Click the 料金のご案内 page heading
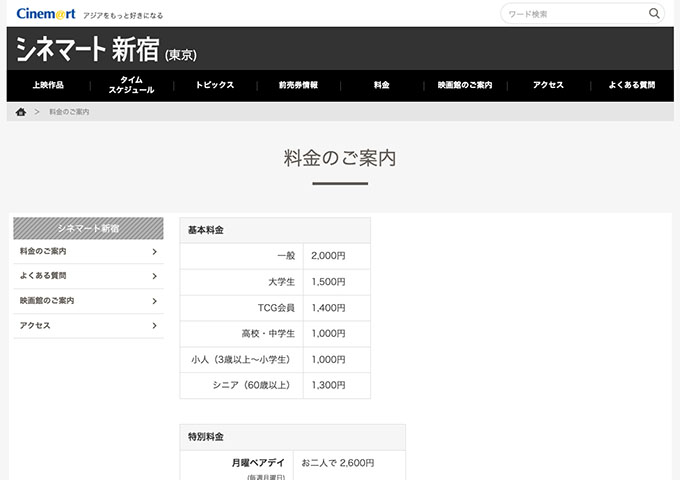 pos(340,158)
